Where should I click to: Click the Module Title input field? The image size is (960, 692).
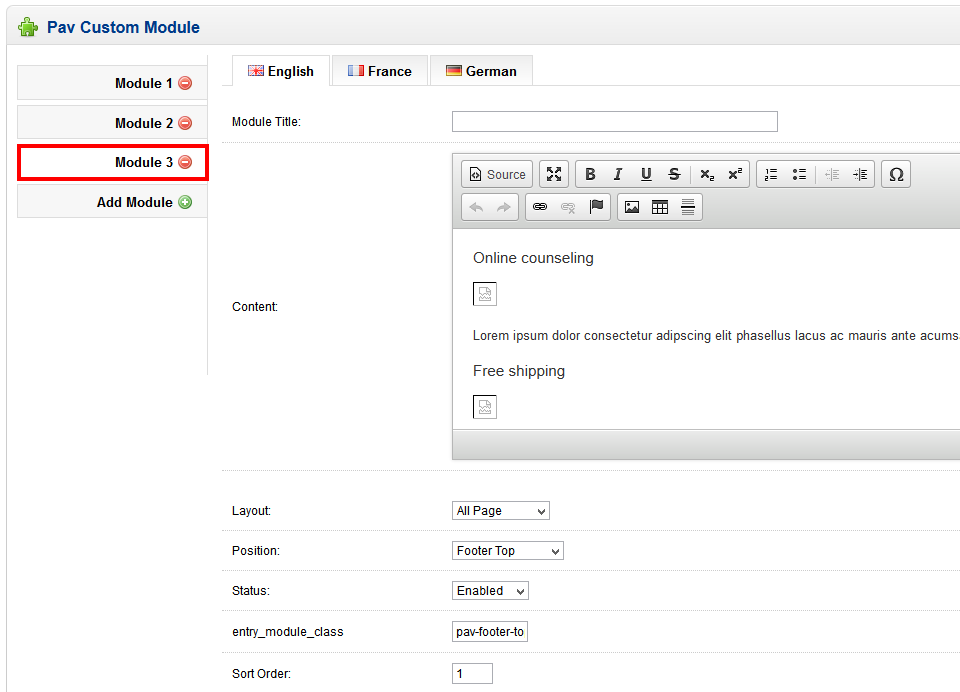614,122
